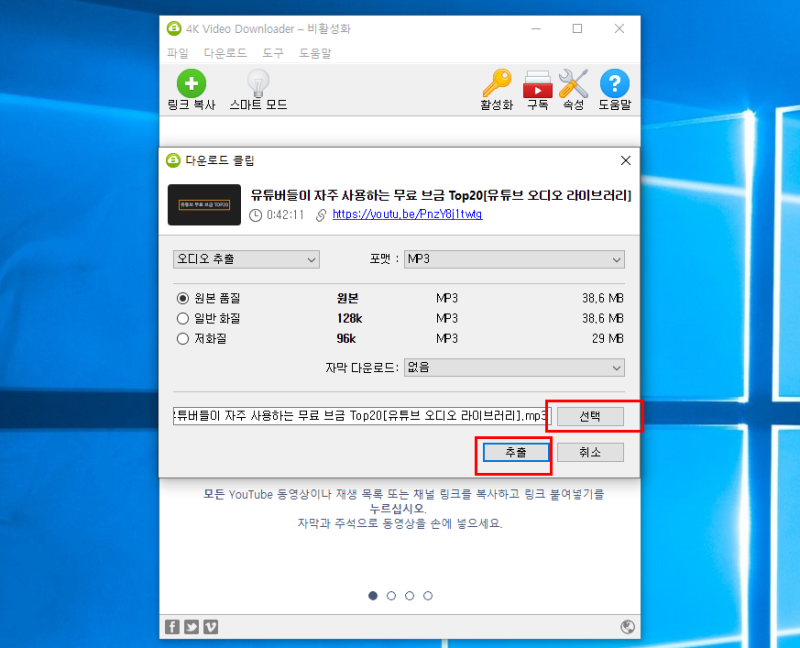Click the video thumbnail preview
The height and width of the screenshot is (648, 800).
[204, 205]
